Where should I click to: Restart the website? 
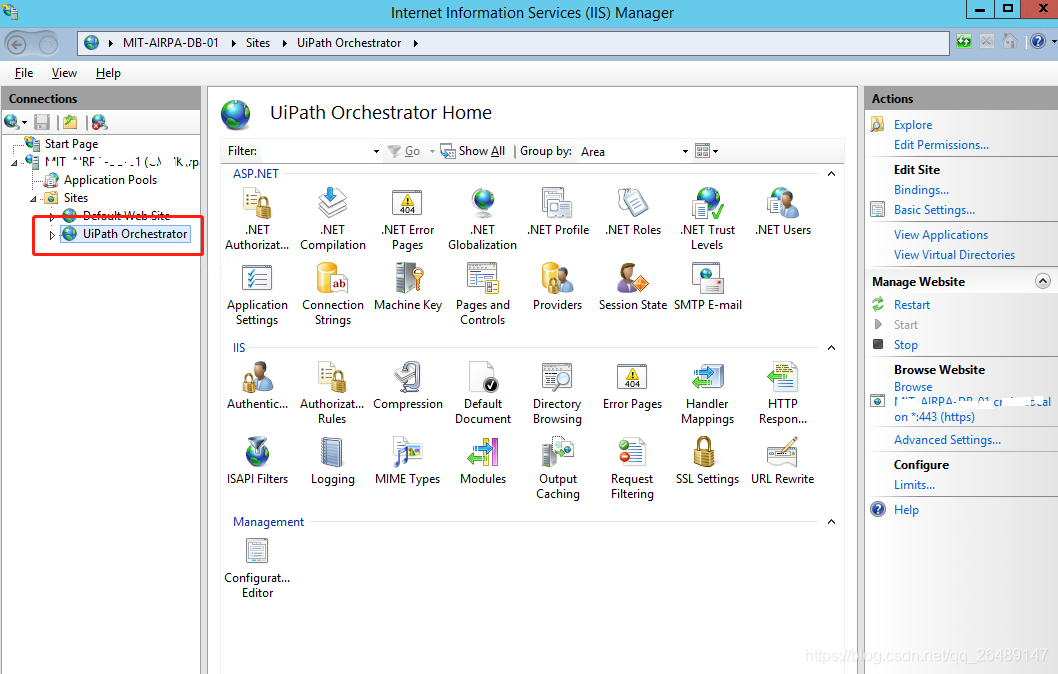[912, 305]
